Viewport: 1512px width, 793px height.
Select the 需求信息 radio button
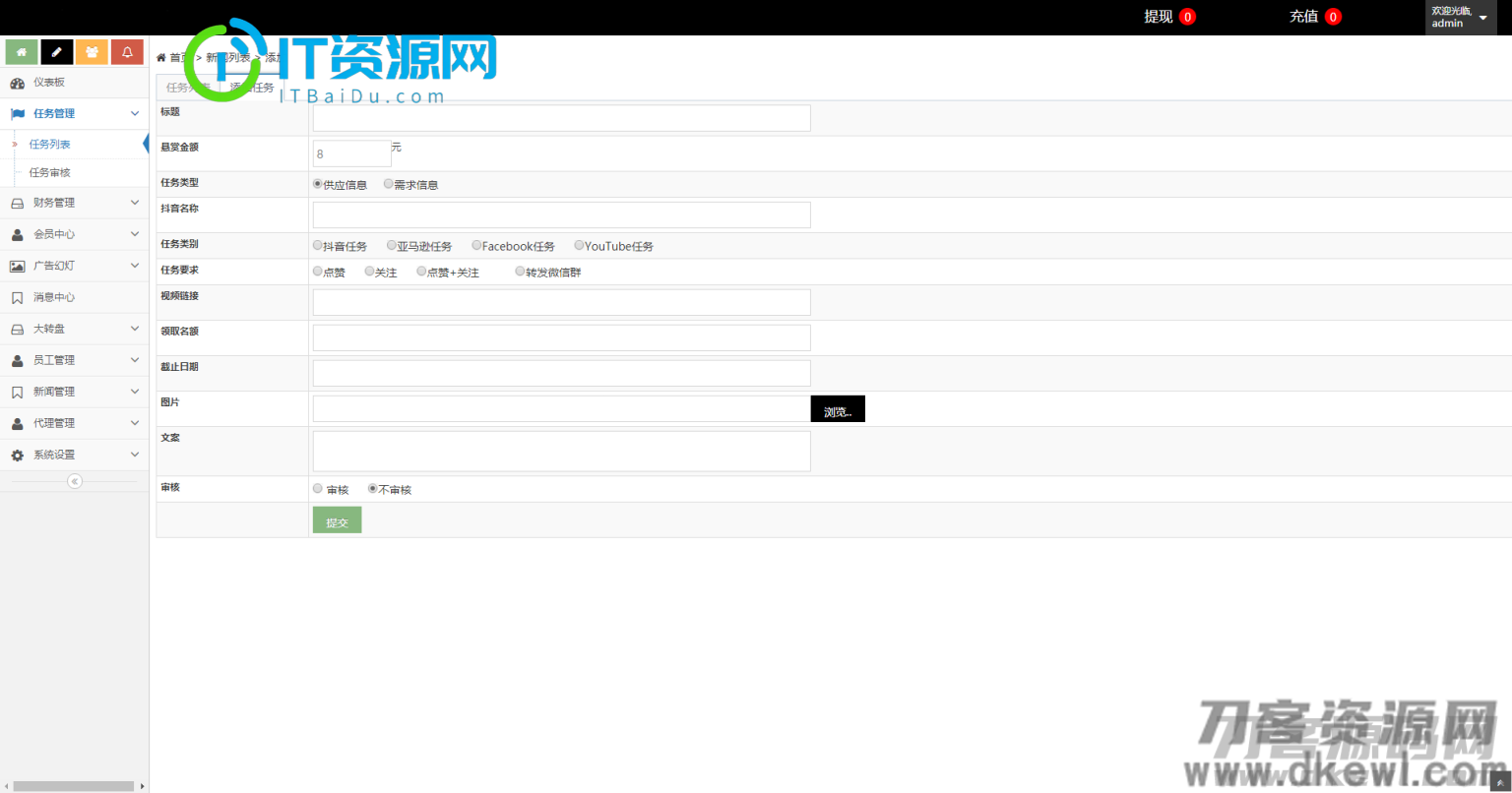point(389,184)
